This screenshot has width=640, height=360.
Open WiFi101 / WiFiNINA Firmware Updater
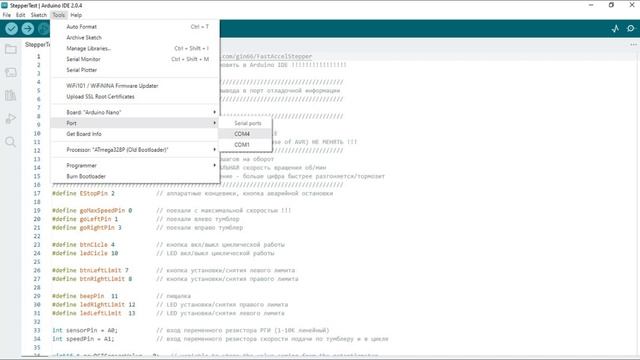point(135,86)
